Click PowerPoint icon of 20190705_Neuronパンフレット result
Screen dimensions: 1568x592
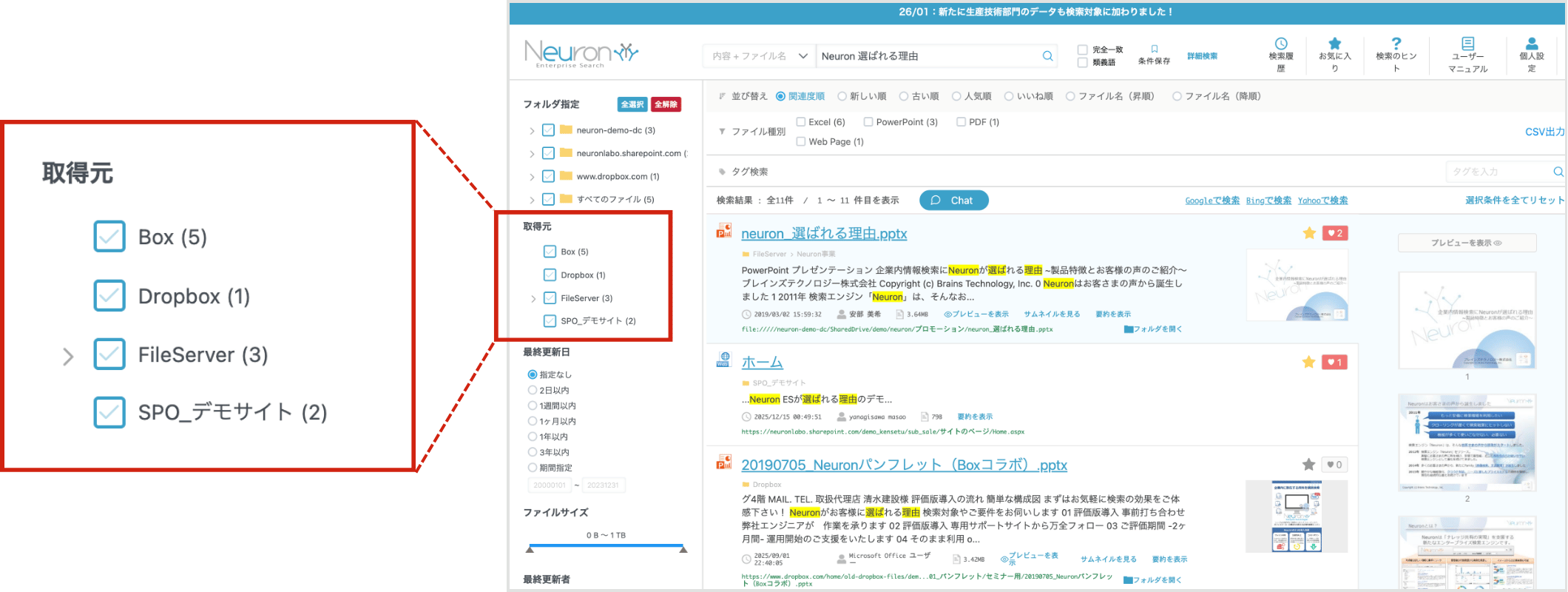pyautogui.click(x=723, y=462)
